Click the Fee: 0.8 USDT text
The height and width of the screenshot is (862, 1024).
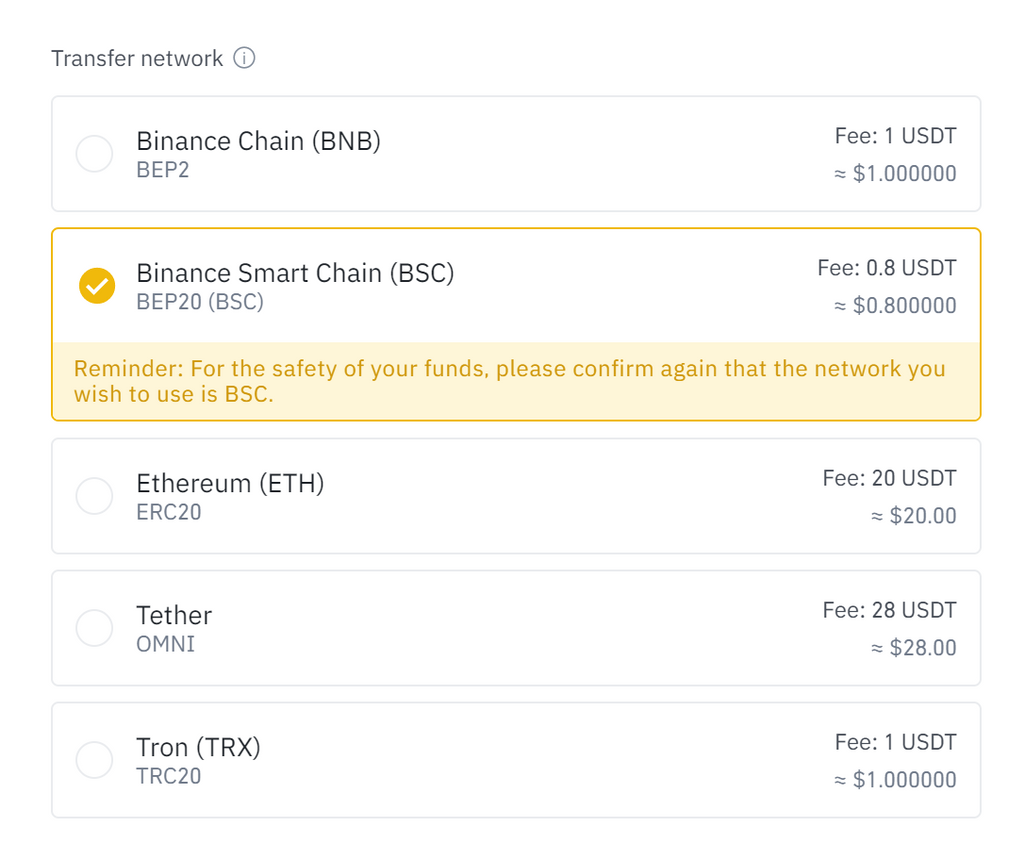coord(887,268)
